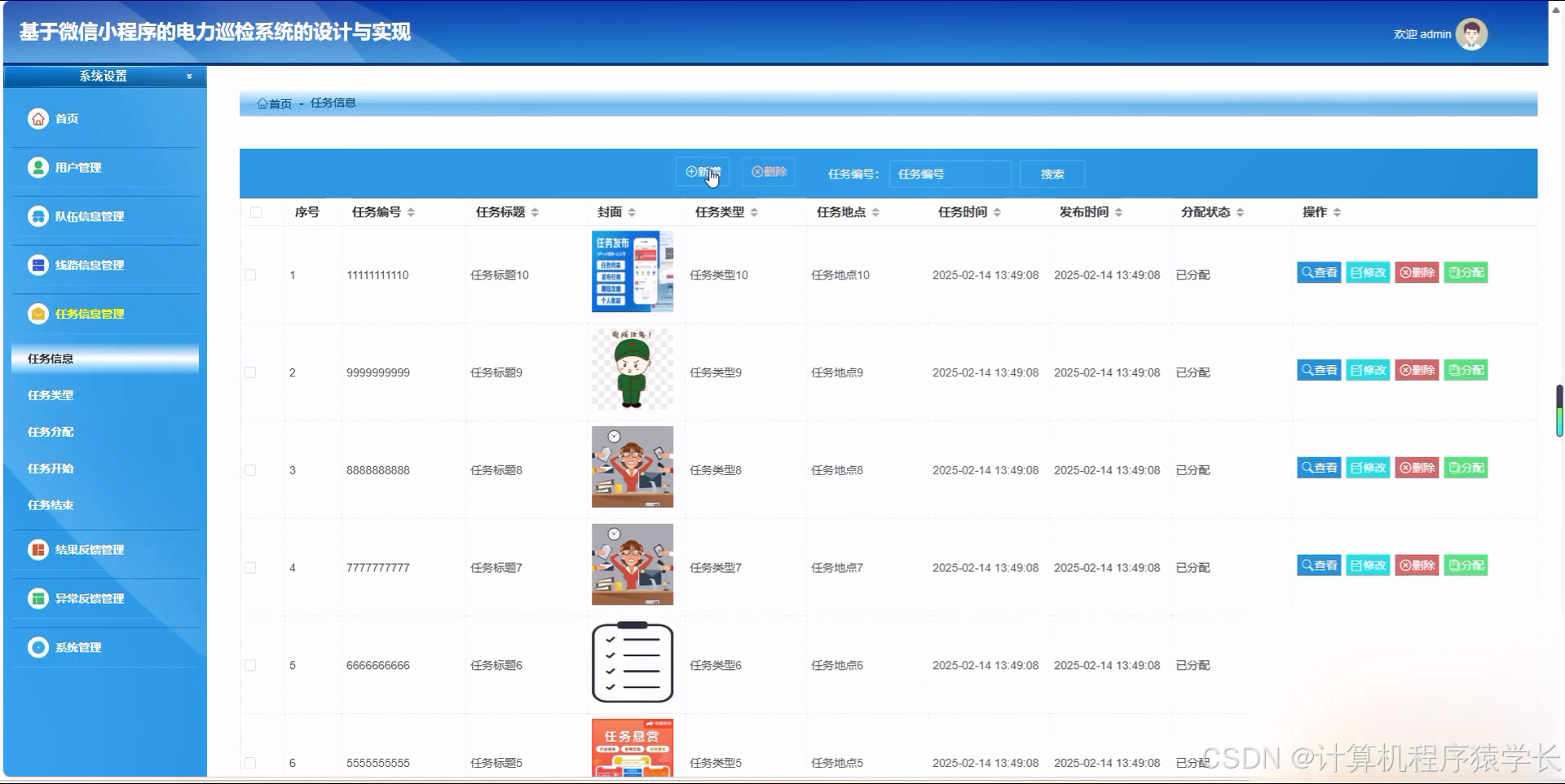View details of task 7777777777
The width and height of the screenshot is (1565, 784).
[1319, 566]
